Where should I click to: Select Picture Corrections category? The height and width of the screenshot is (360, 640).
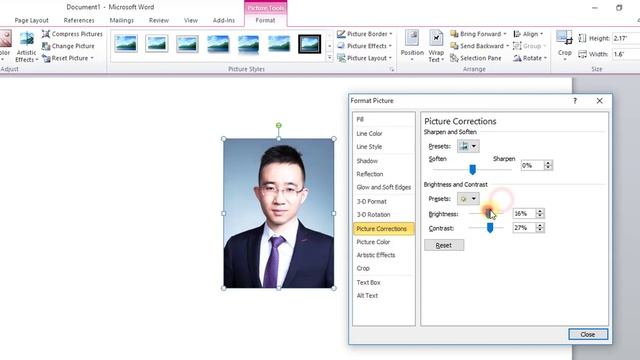coord(384,229)
